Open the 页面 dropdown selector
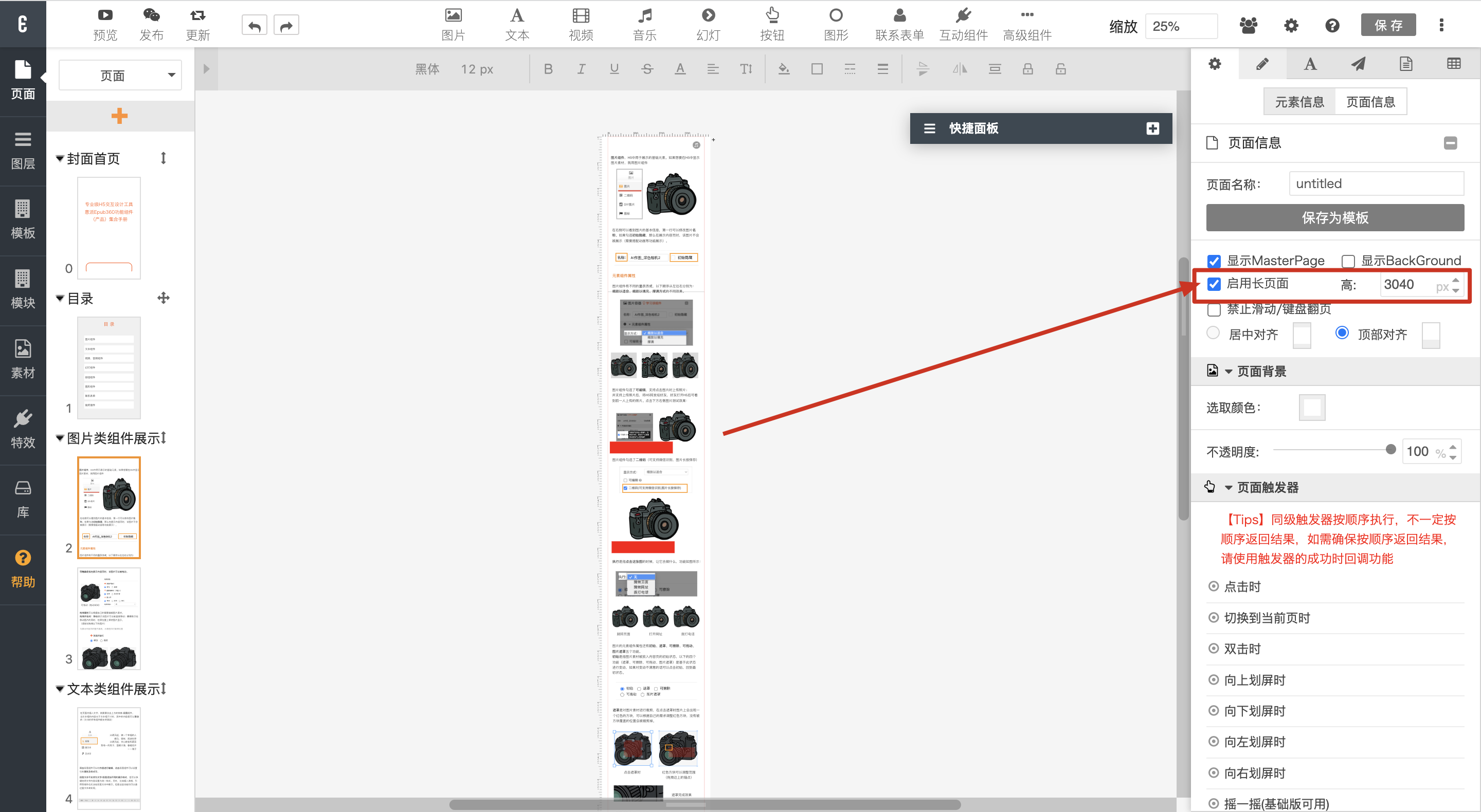 pyautogui.click(x=120, y=75)
